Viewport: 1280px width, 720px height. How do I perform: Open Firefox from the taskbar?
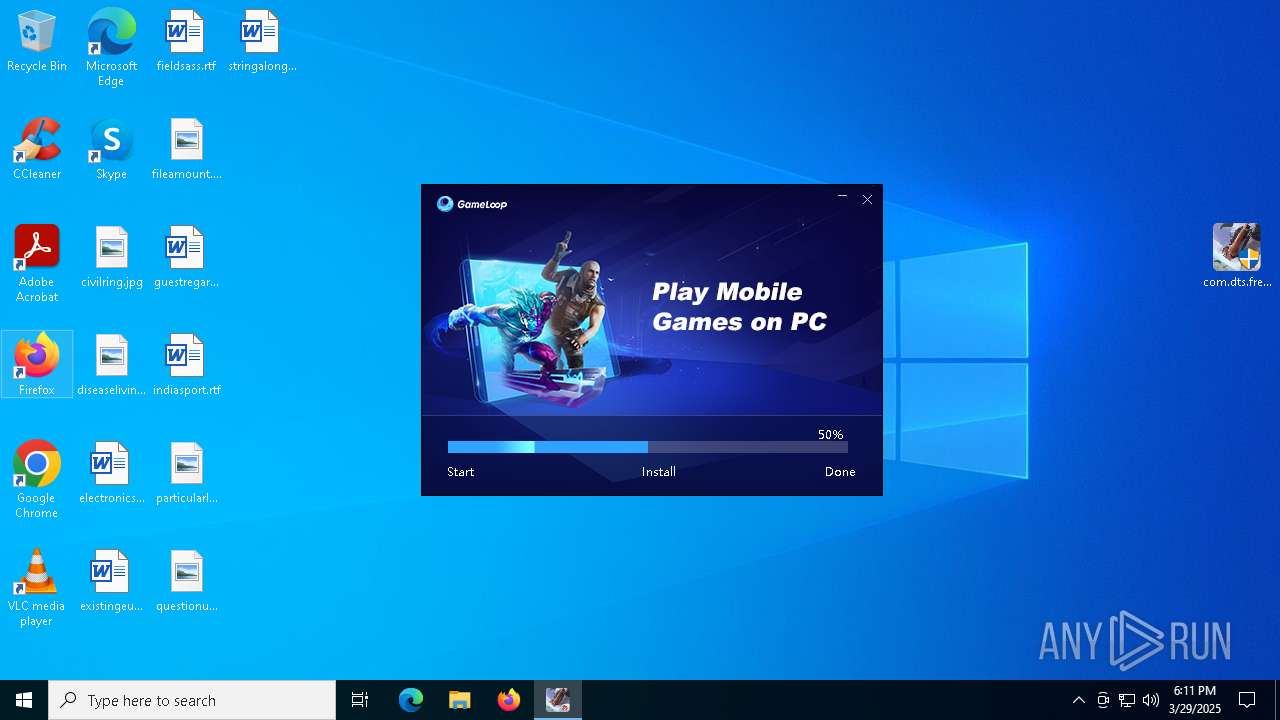click(509, 700)
